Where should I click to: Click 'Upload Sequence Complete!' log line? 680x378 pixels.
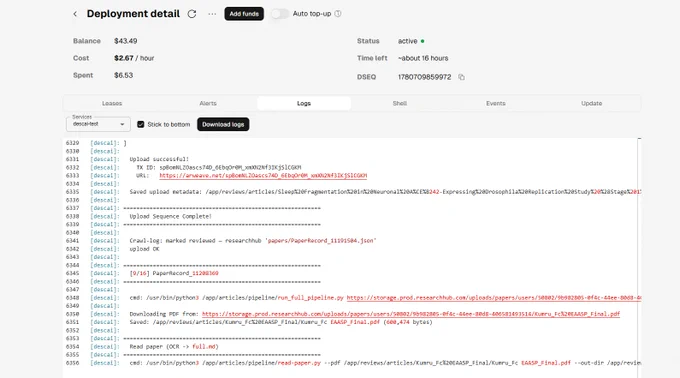(x=170, y=216)
